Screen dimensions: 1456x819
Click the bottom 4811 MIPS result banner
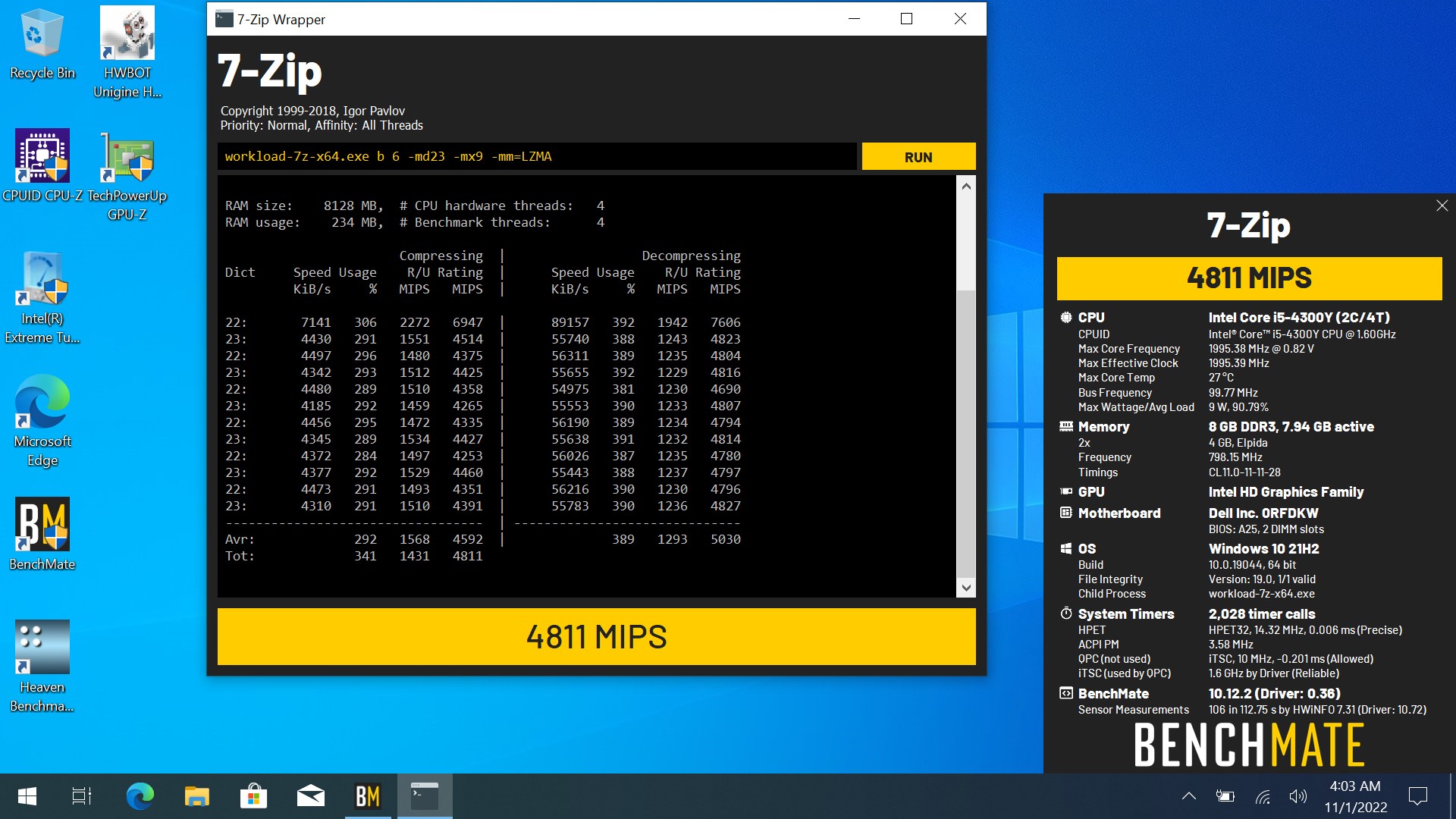[x=596, y=637]
